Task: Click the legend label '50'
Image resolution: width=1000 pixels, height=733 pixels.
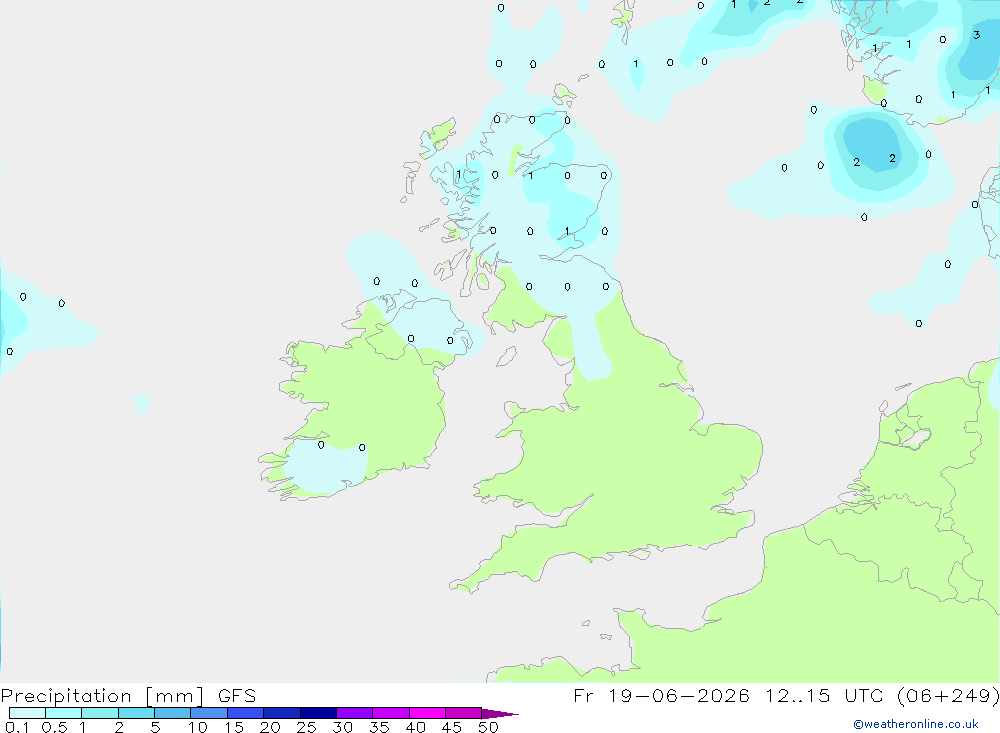Action: point(488,727)
